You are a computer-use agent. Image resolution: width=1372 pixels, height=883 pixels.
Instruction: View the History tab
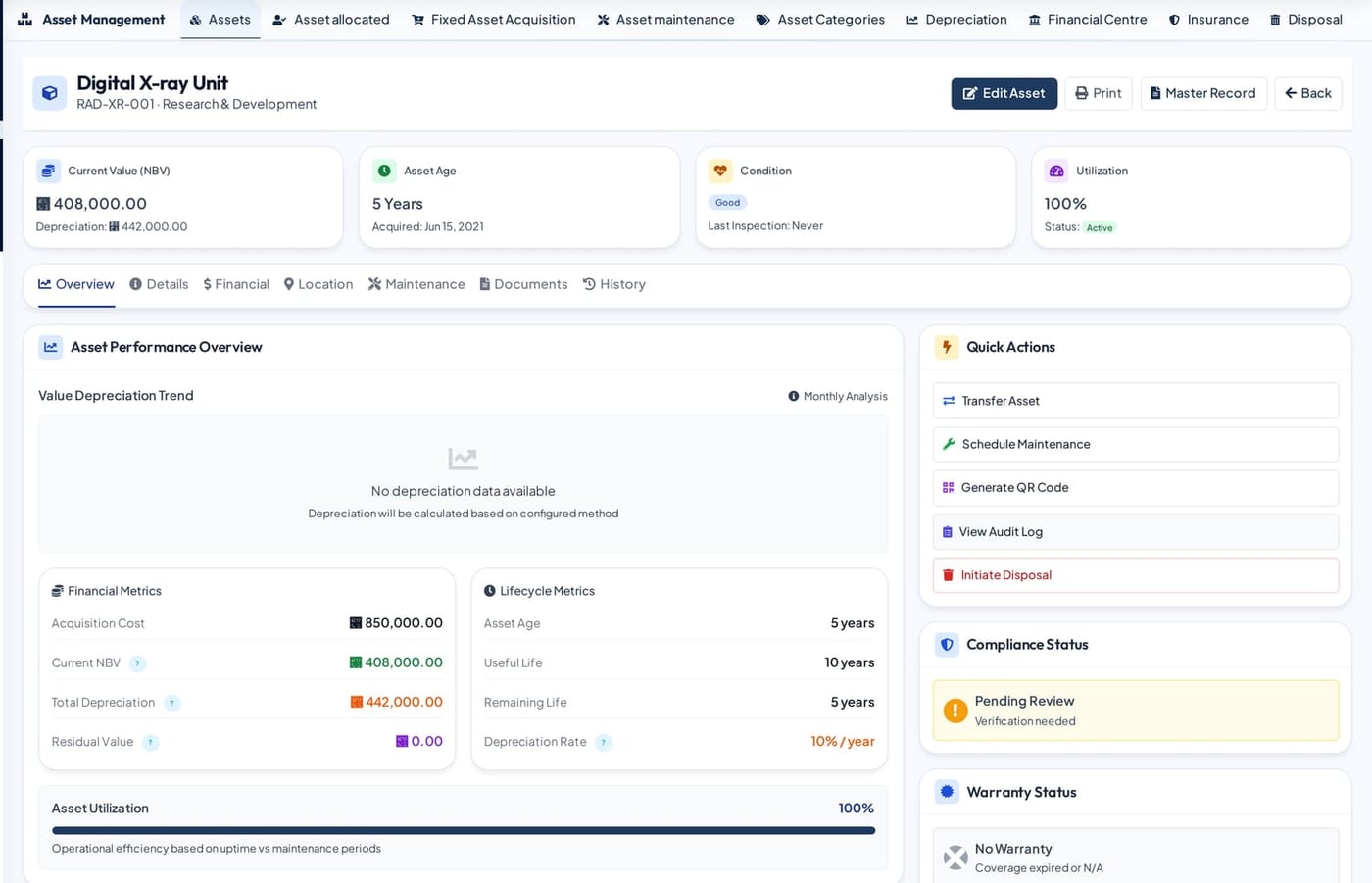pos(614,284)
